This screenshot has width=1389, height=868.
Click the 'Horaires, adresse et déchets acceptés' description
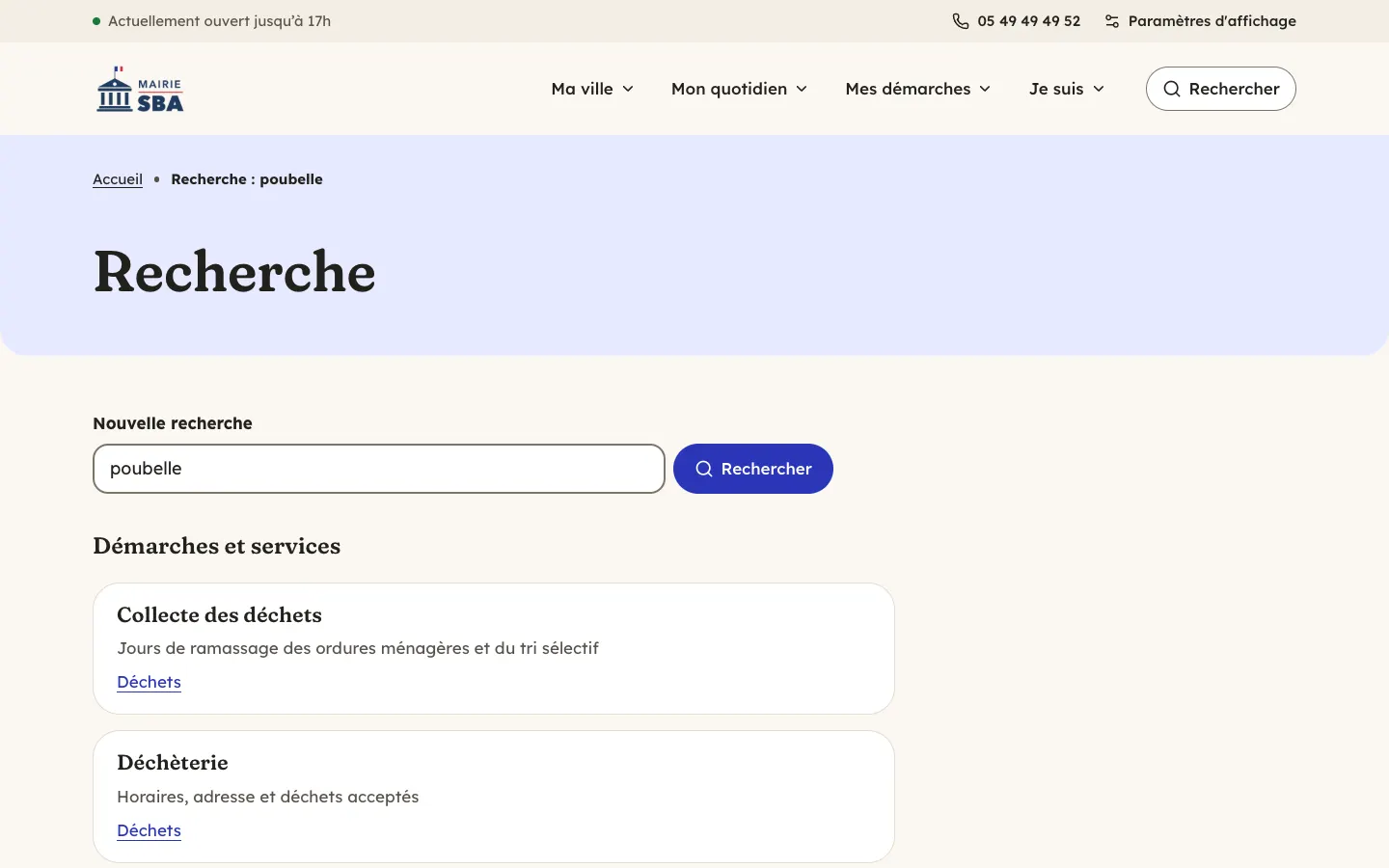click(x=268, y=797)
